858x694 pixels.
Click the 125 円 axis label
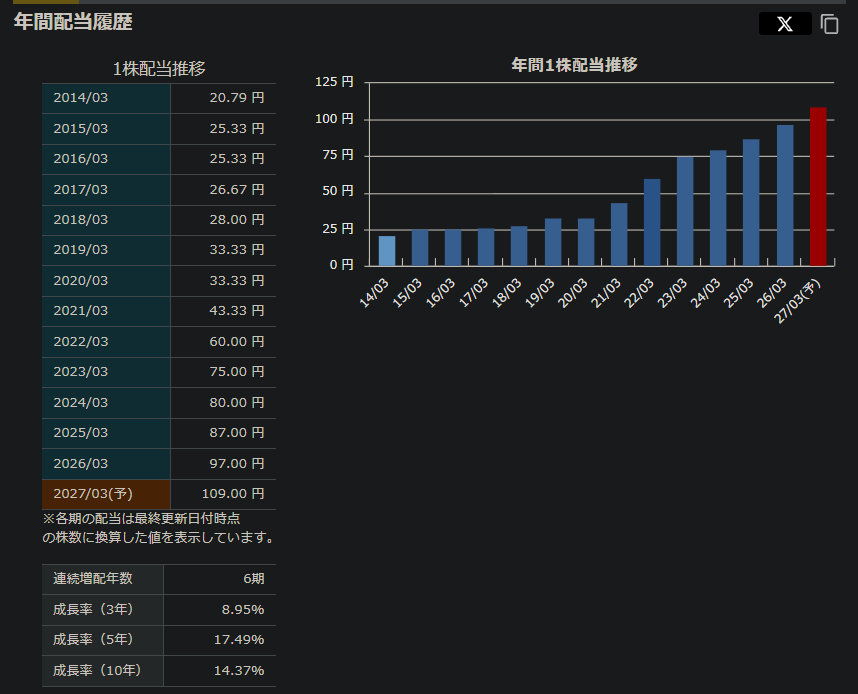pos(334,82)
